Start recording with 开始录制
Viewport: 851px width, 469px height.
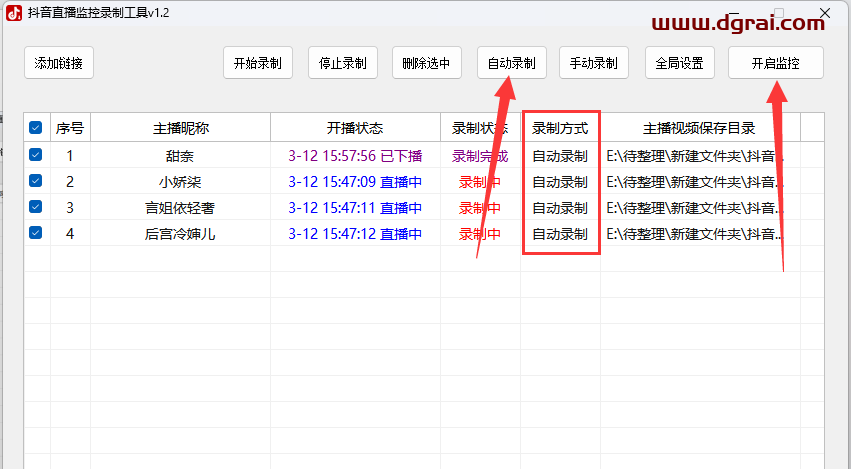coord(258,63)
